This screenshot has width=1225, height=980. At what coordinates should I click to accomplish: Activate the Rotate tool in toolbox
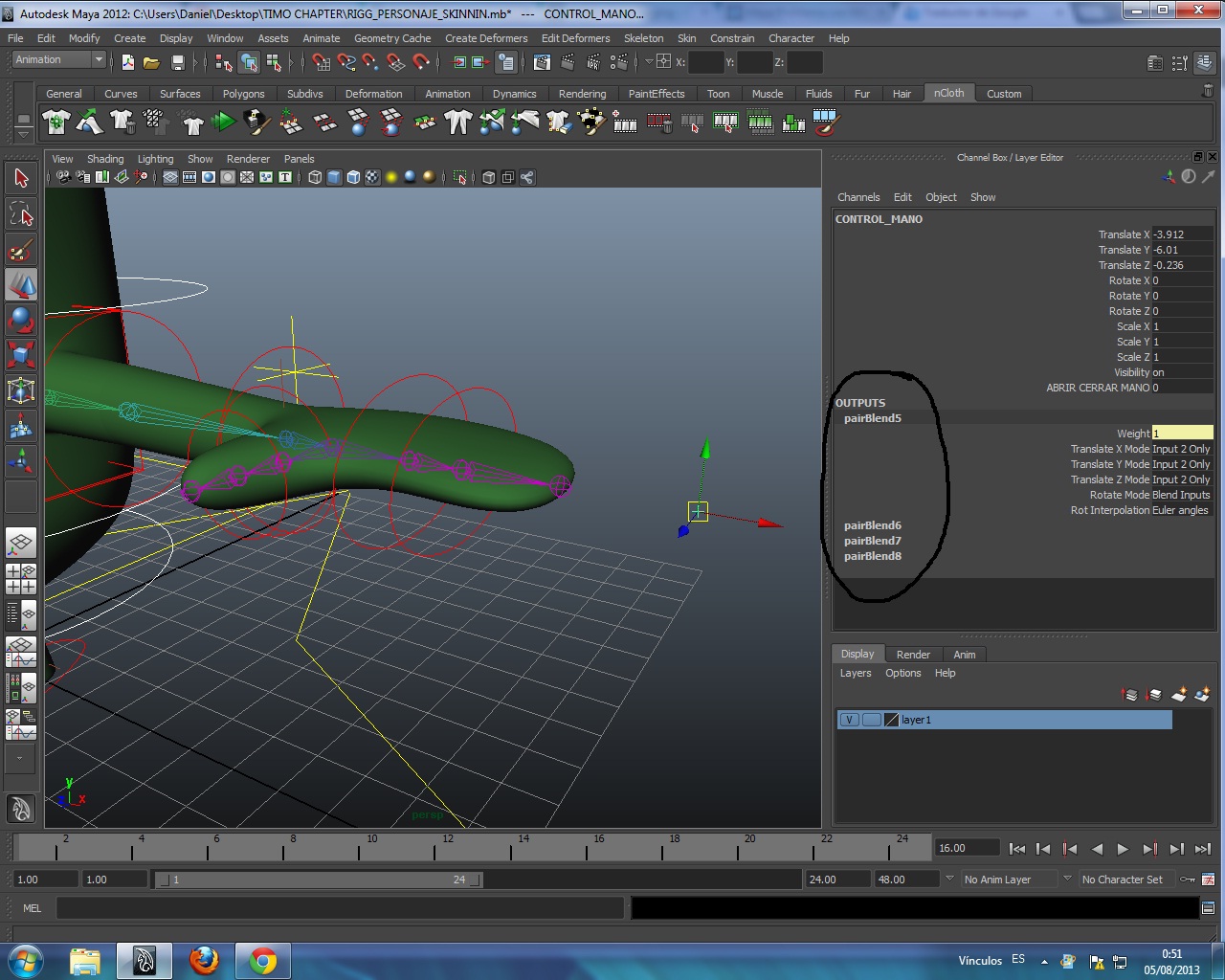click(x=21, y=319)
